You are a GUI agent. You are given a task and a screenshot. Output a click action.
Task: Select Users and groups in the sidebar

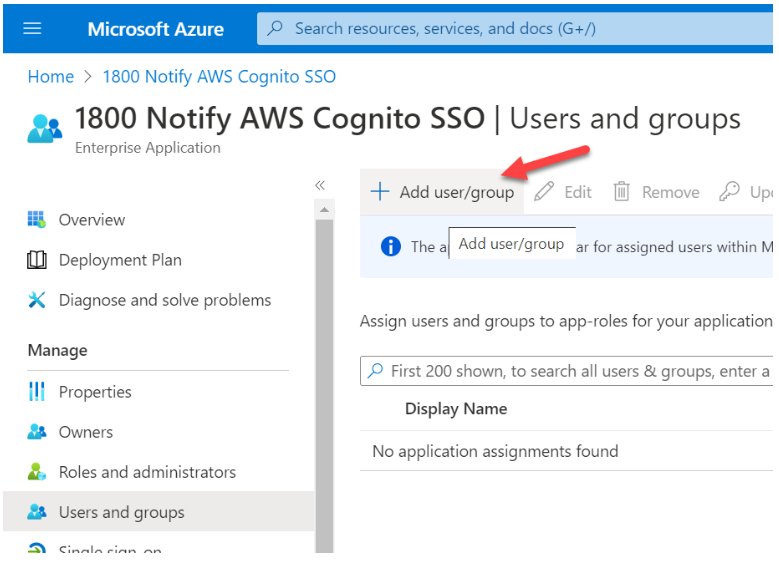tap(158, 512)
